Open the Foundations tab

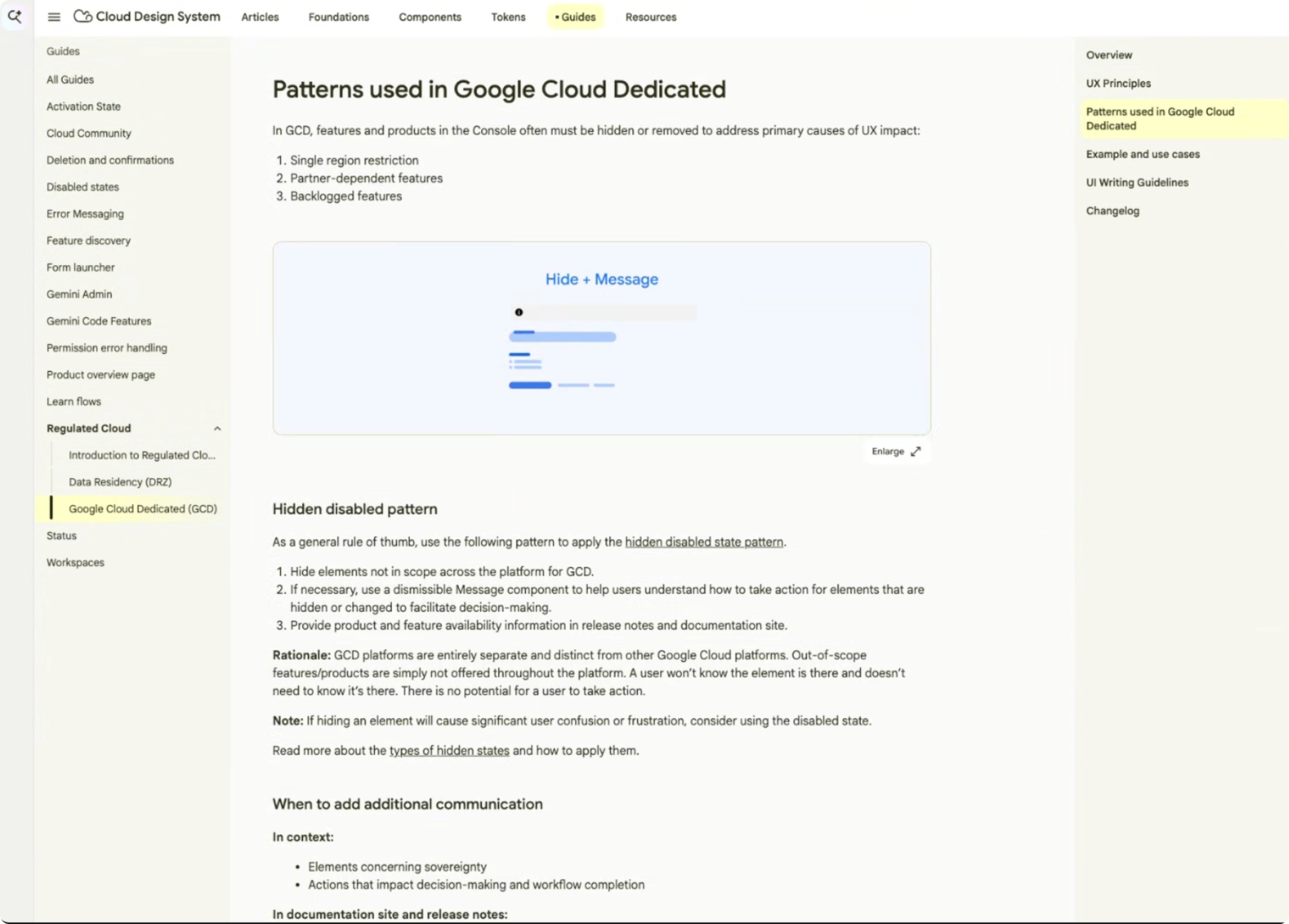[339, 17]
